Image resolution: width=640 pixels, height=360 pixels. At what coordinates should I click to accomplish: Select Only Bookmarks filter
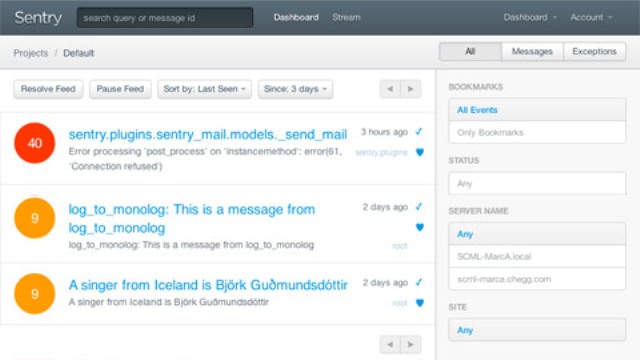pyautogui.click(x=537, y=132)
